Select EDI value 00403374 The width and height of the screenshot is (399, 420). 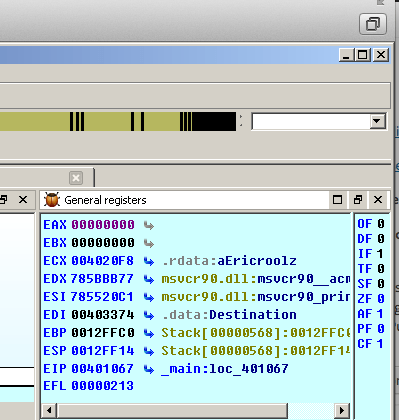pos(103,315)
